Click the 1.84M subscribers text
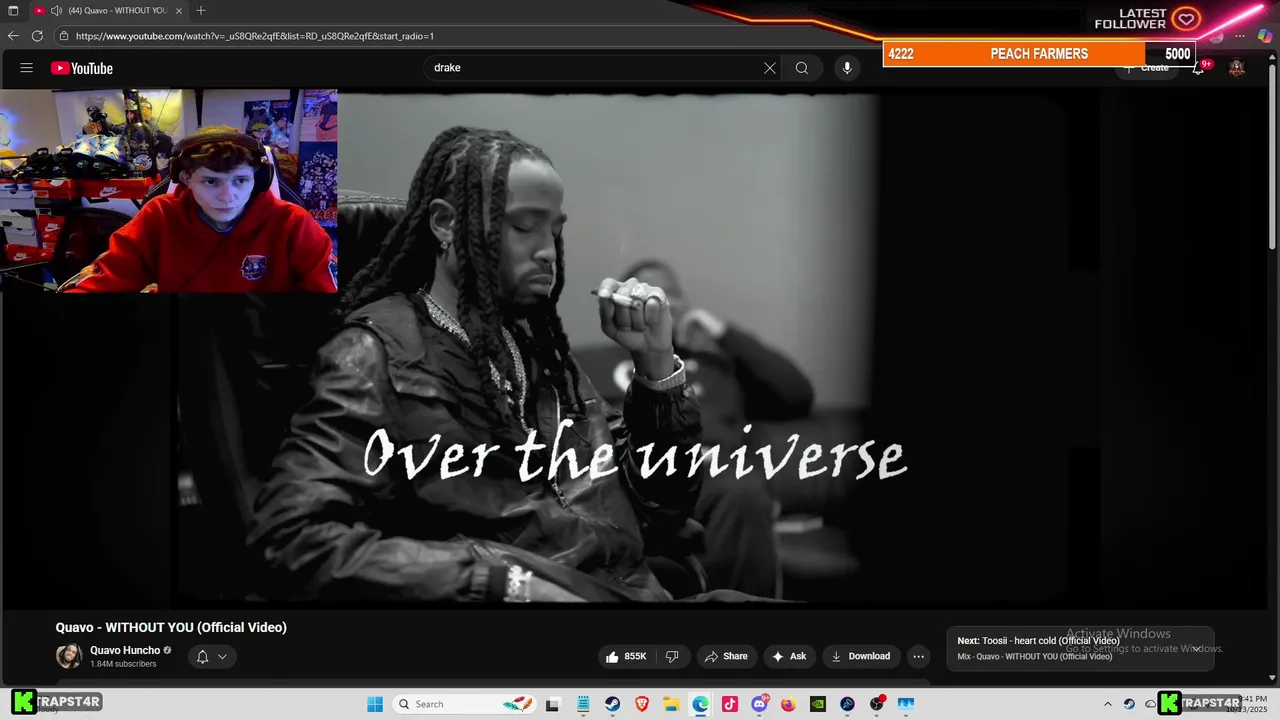Image resolution: width=1280 pixels, height=720 pixels. pyautogui.click(x=123, y=664)
